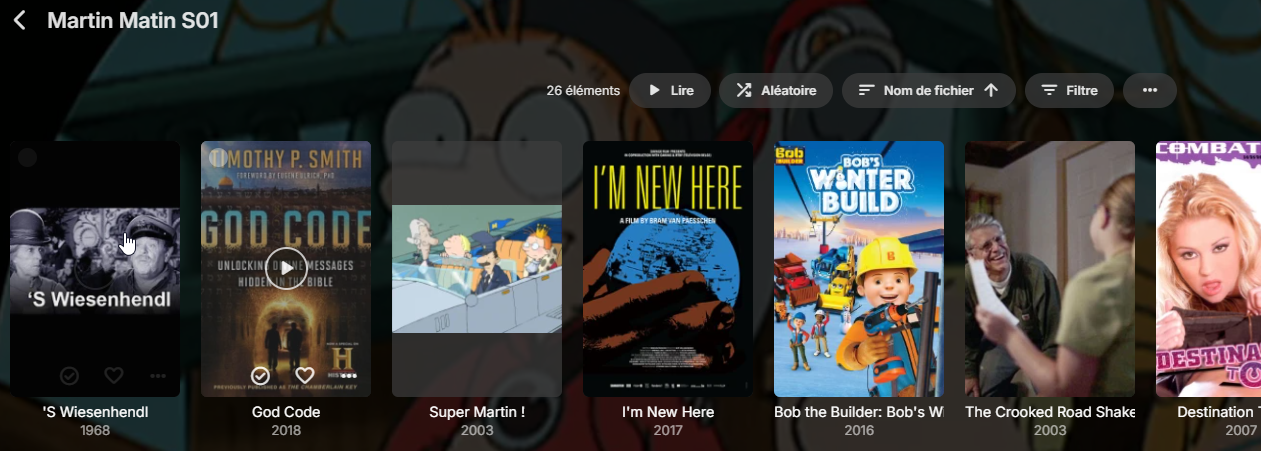Select God Code using its top-left circle
Viewport: 1261px width, 451px height.
219,158
